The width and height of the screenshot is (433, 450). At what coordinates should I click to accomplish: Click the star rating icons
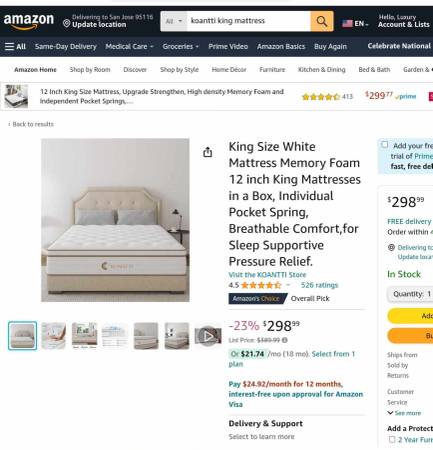261,285
